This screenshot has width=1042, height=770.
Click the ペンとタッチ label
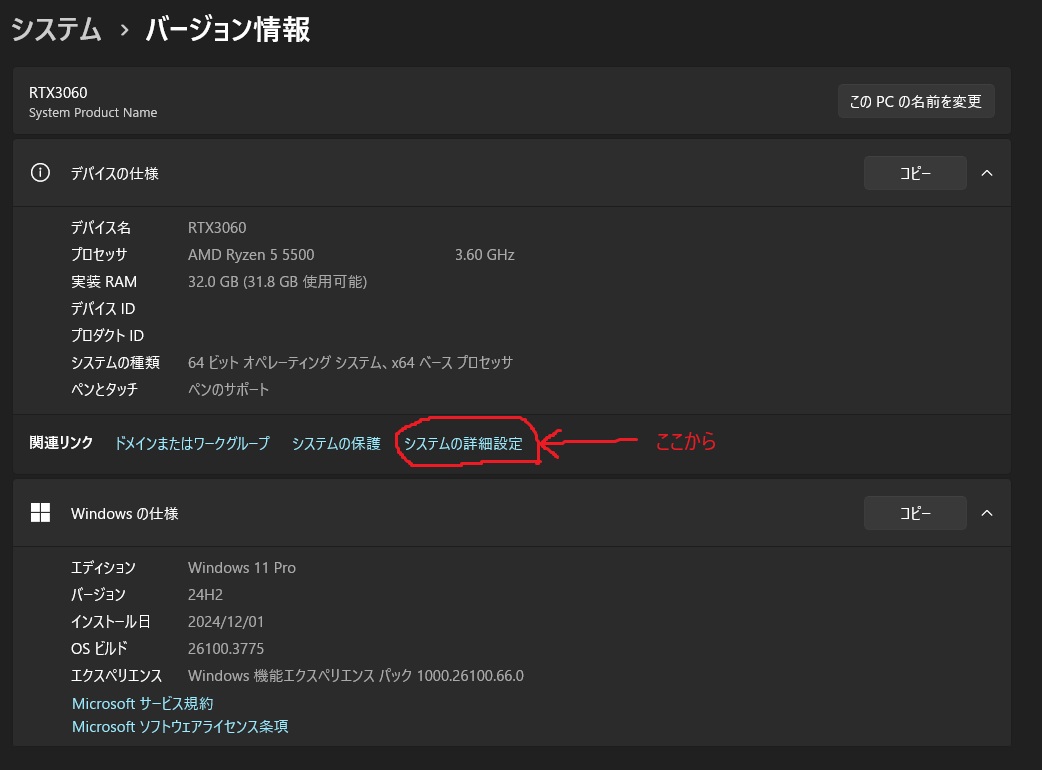coord(104,389)
